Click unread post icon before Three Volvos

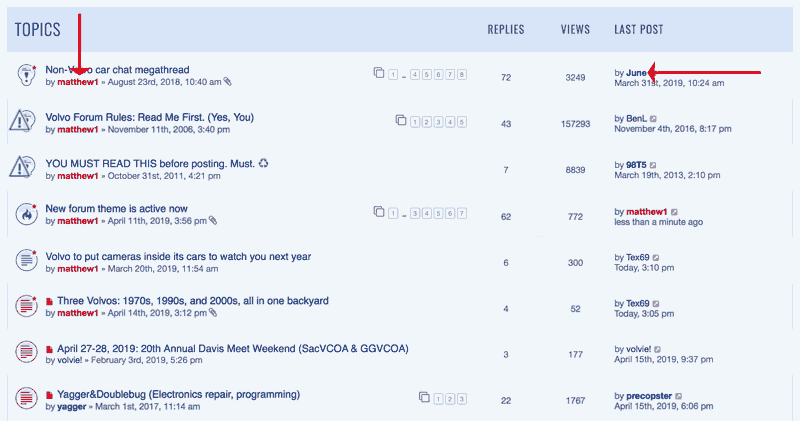click(50, 302)
